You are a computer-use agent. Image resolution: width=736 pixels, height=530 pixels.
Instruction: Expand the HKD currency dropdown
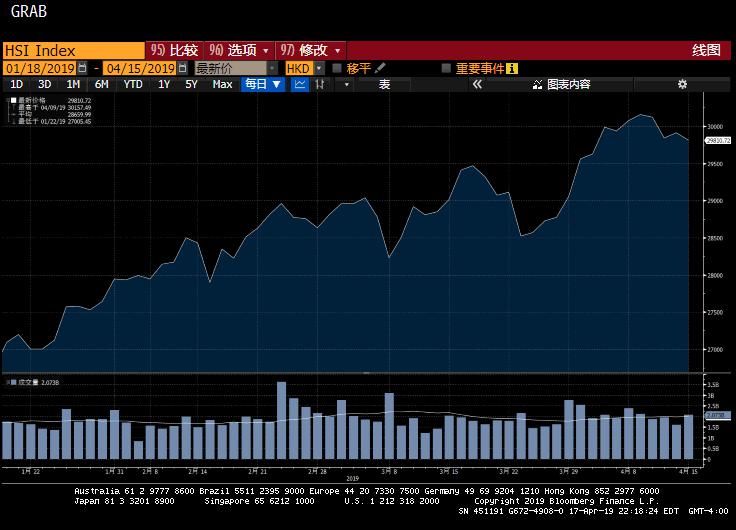[319, 68]
